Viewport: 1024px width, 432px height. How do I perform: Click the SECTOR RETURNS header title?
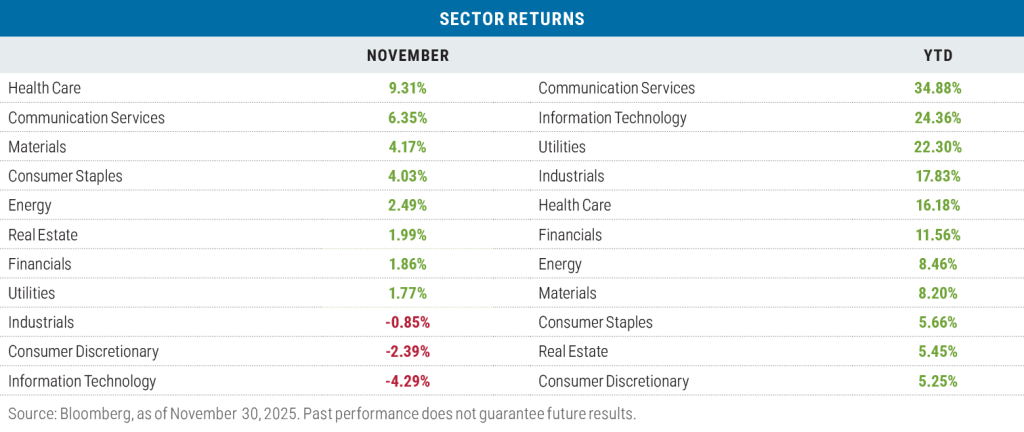point(512,18)
